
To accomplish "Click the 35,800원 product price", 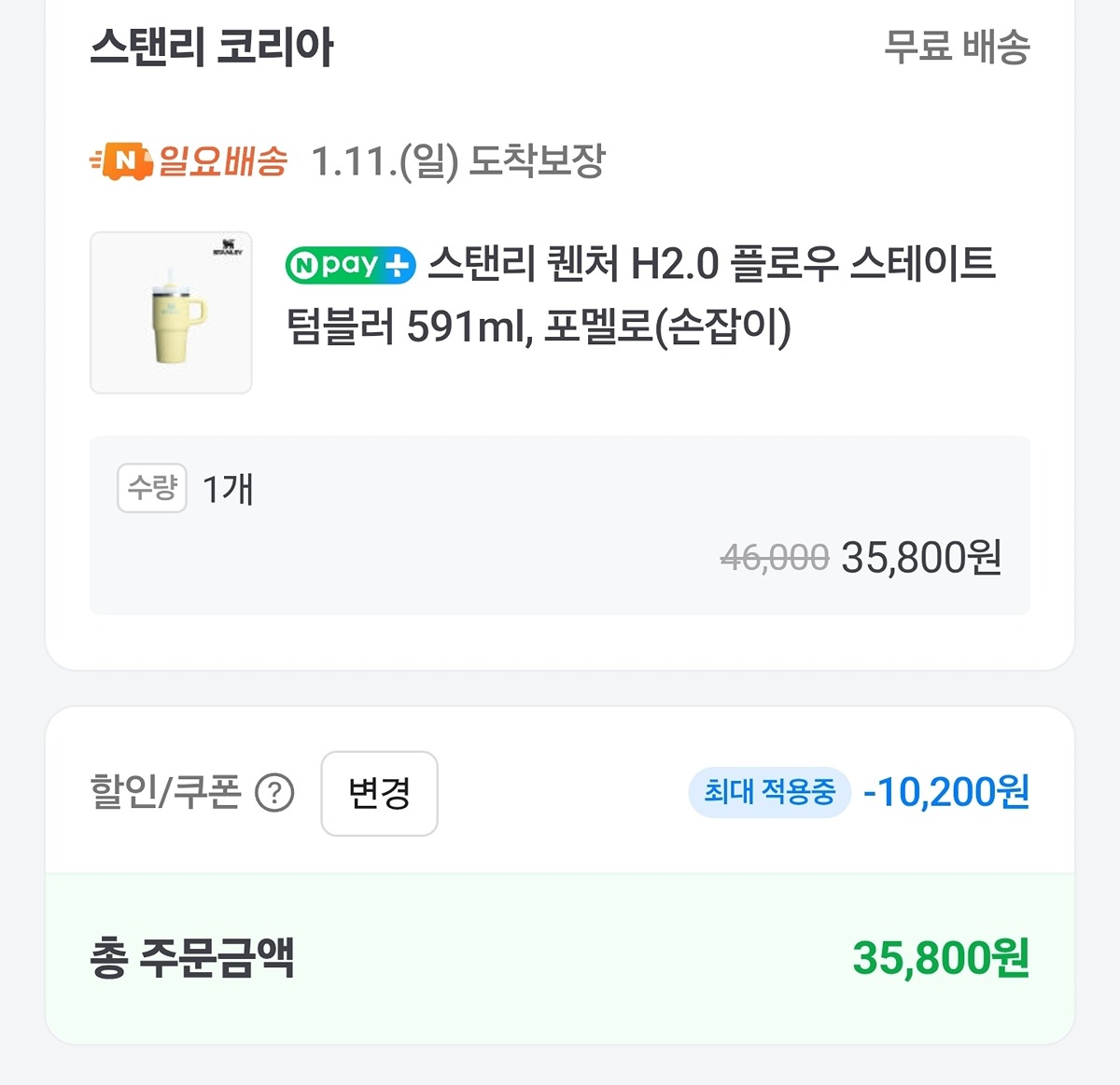I will coord(921,558).
